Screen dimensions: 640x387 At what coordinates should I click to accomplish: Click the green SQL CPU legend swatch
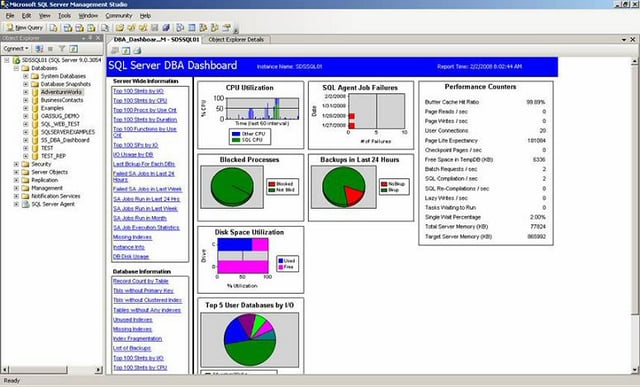tap(236, 140)
